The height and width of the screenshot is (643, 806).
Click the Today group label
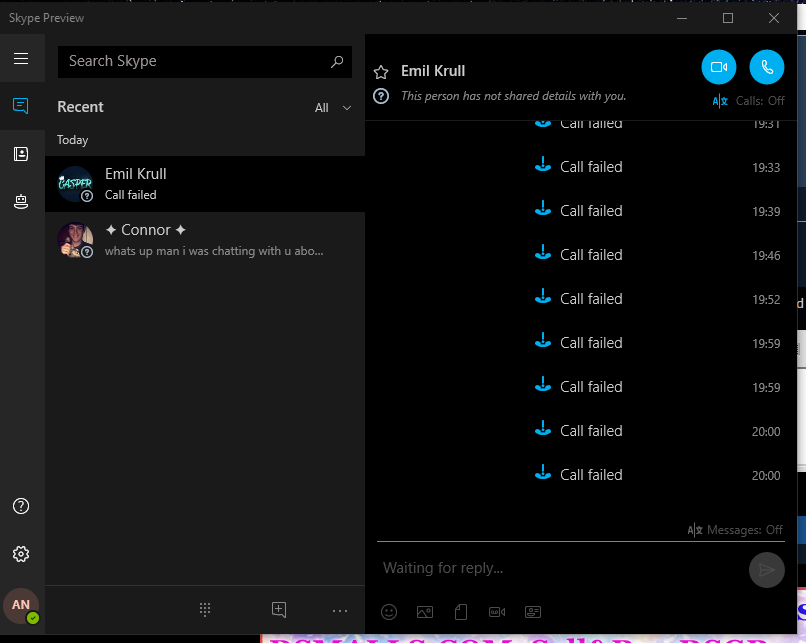72,140
